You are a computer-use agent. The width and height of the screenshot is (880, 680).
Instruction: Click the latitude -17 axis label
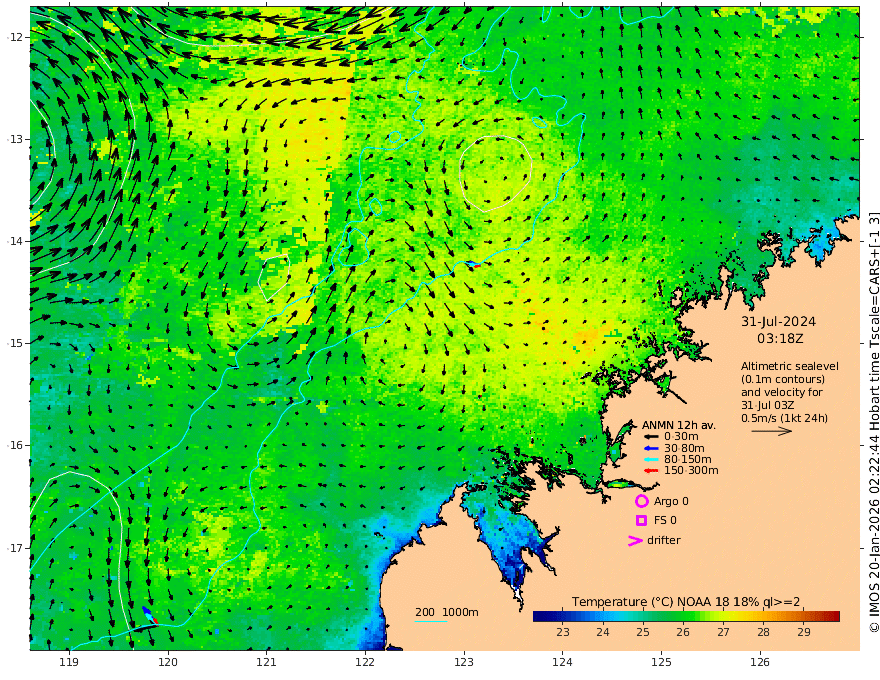click(15, 548)
